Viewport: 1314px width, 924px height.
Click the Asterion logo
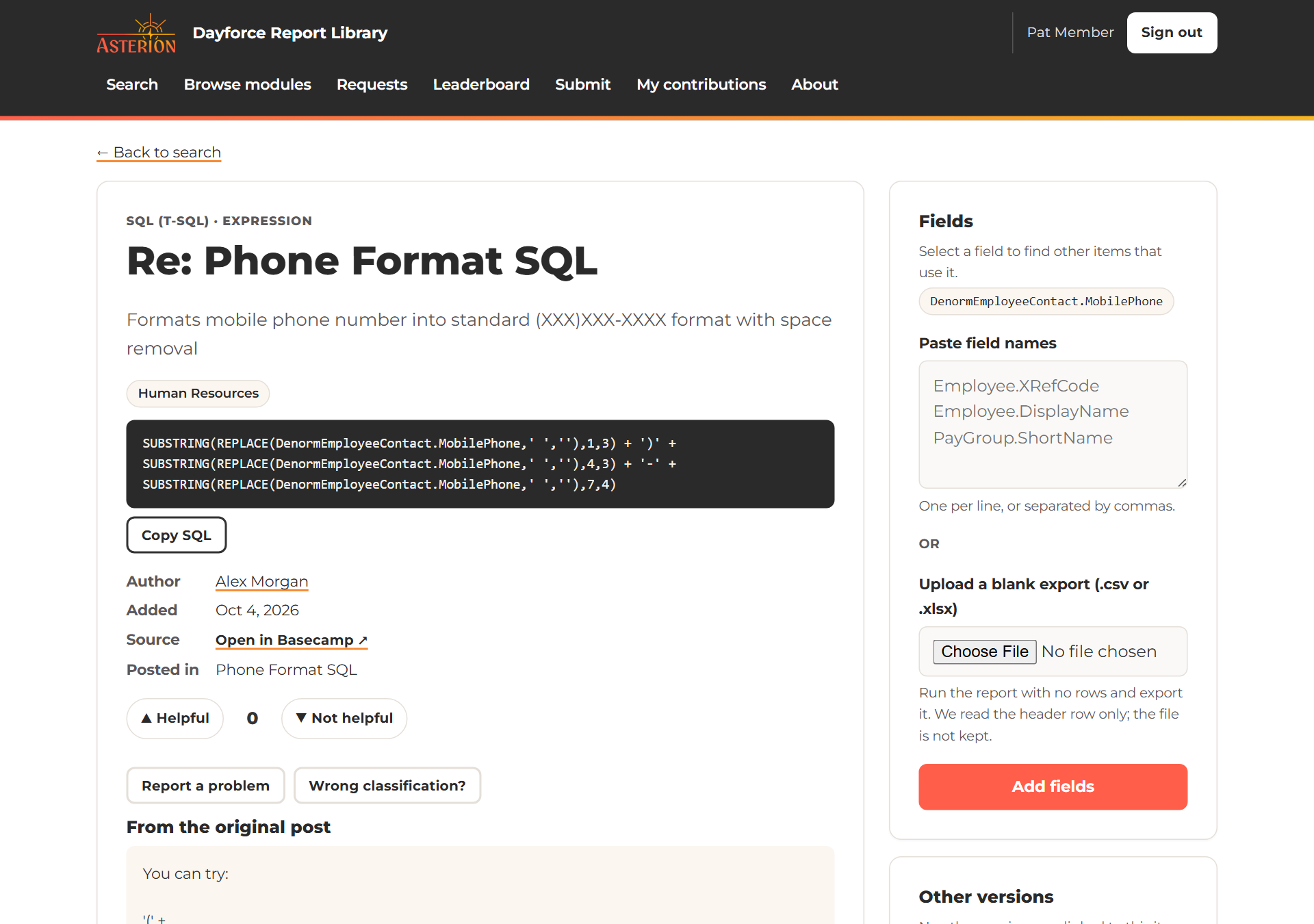click(x=136, y=33)
